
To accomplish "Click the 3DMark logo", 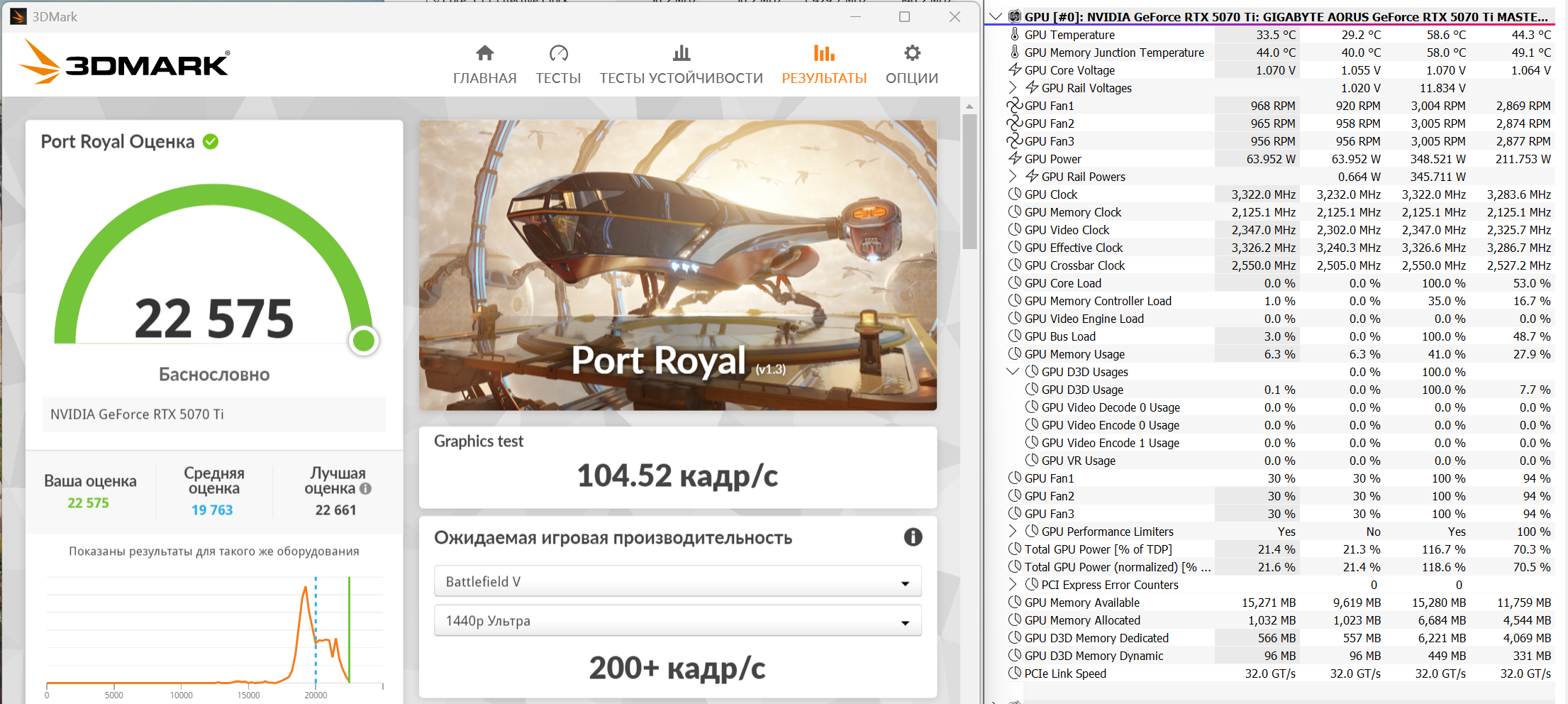I will click(x=125, y=62).
